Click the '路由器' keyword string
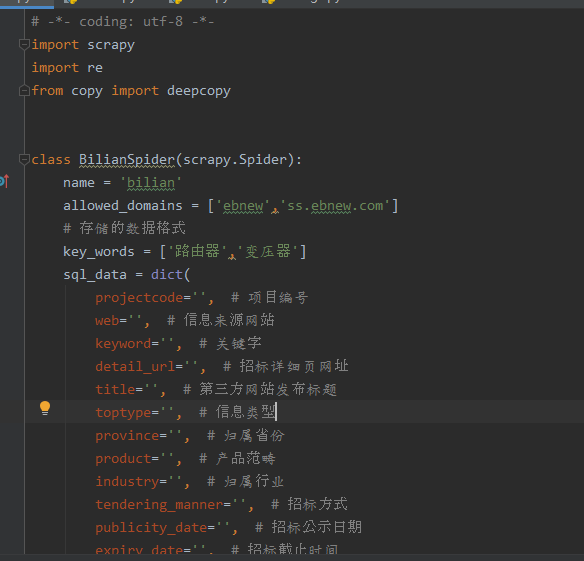Screen dimensions: 584x561 click(x=197, y=252)
